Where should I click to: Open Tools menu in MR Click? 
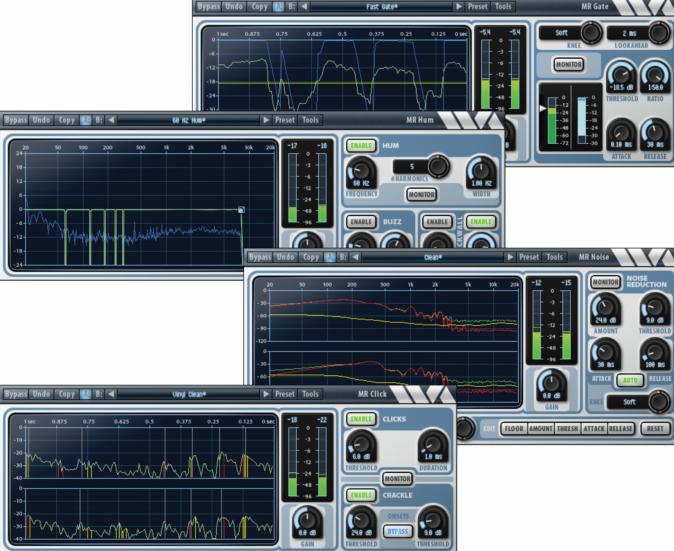(x=310, y=394)
